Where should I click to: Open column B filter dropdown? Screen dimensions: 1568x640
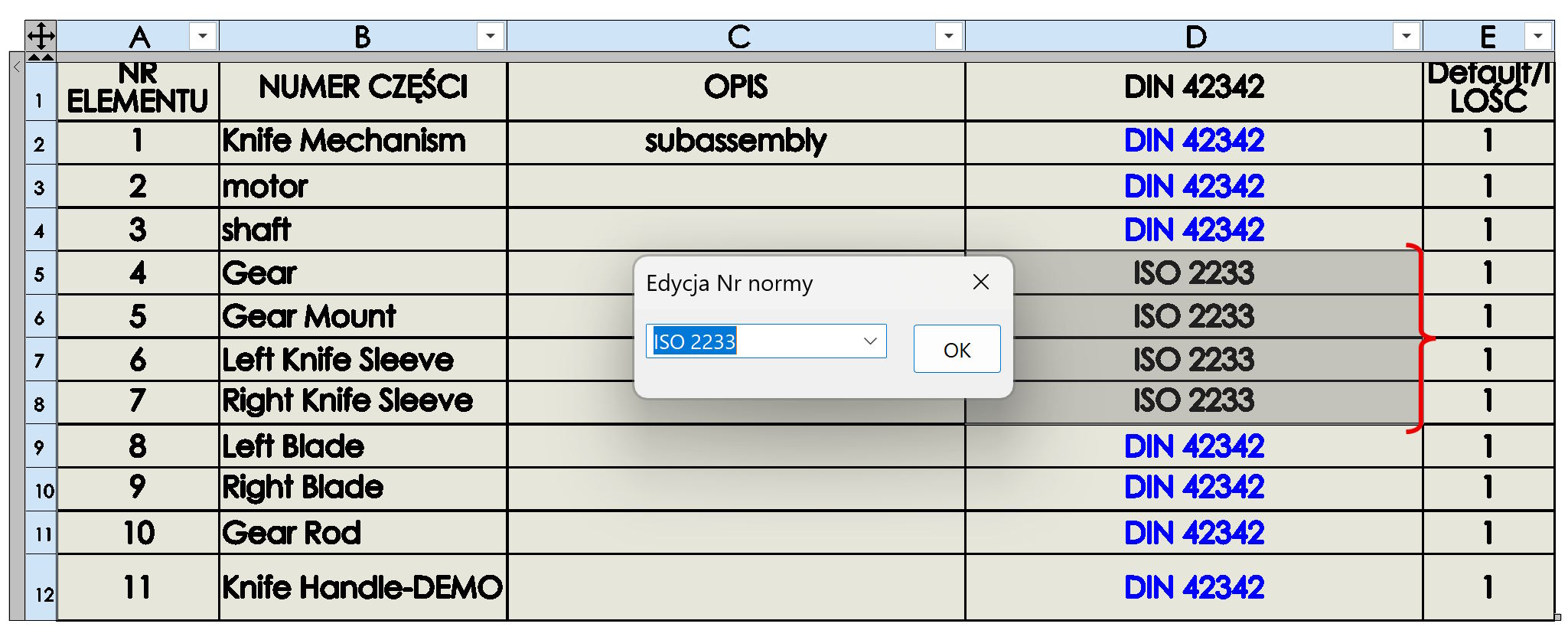pos(491,36)
